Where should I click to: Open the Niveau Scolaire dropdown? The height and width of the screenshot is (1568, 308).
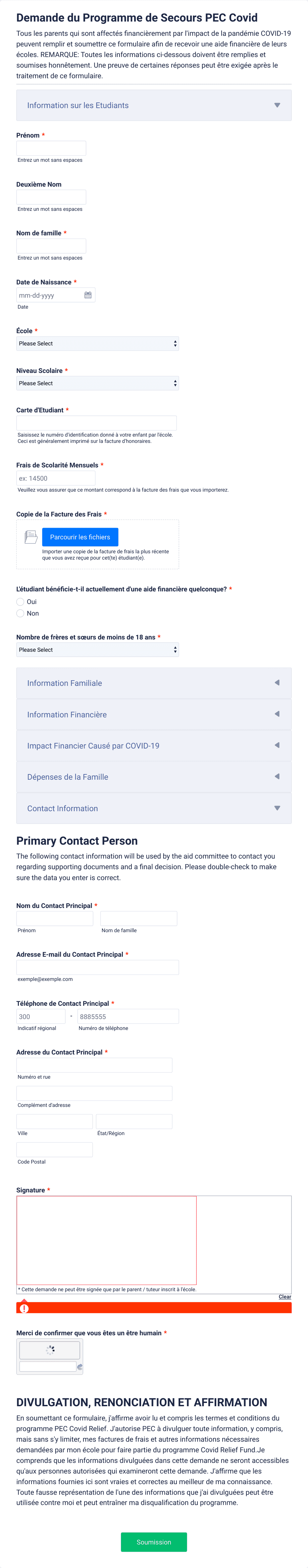97,383
